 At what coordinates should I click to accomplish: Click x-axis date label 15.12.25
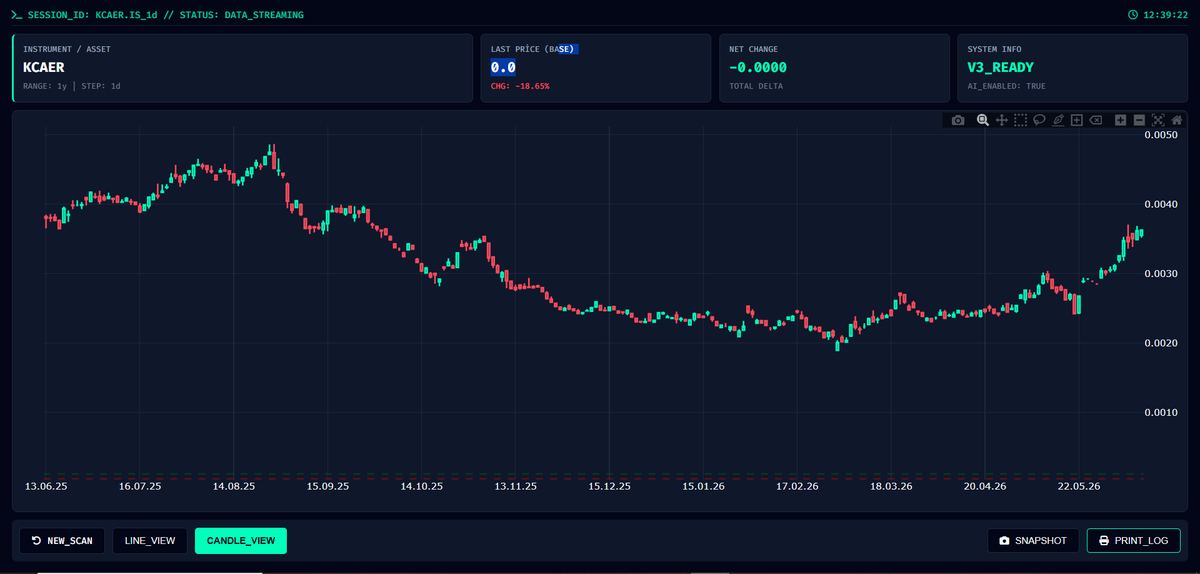tap(609, 487)
